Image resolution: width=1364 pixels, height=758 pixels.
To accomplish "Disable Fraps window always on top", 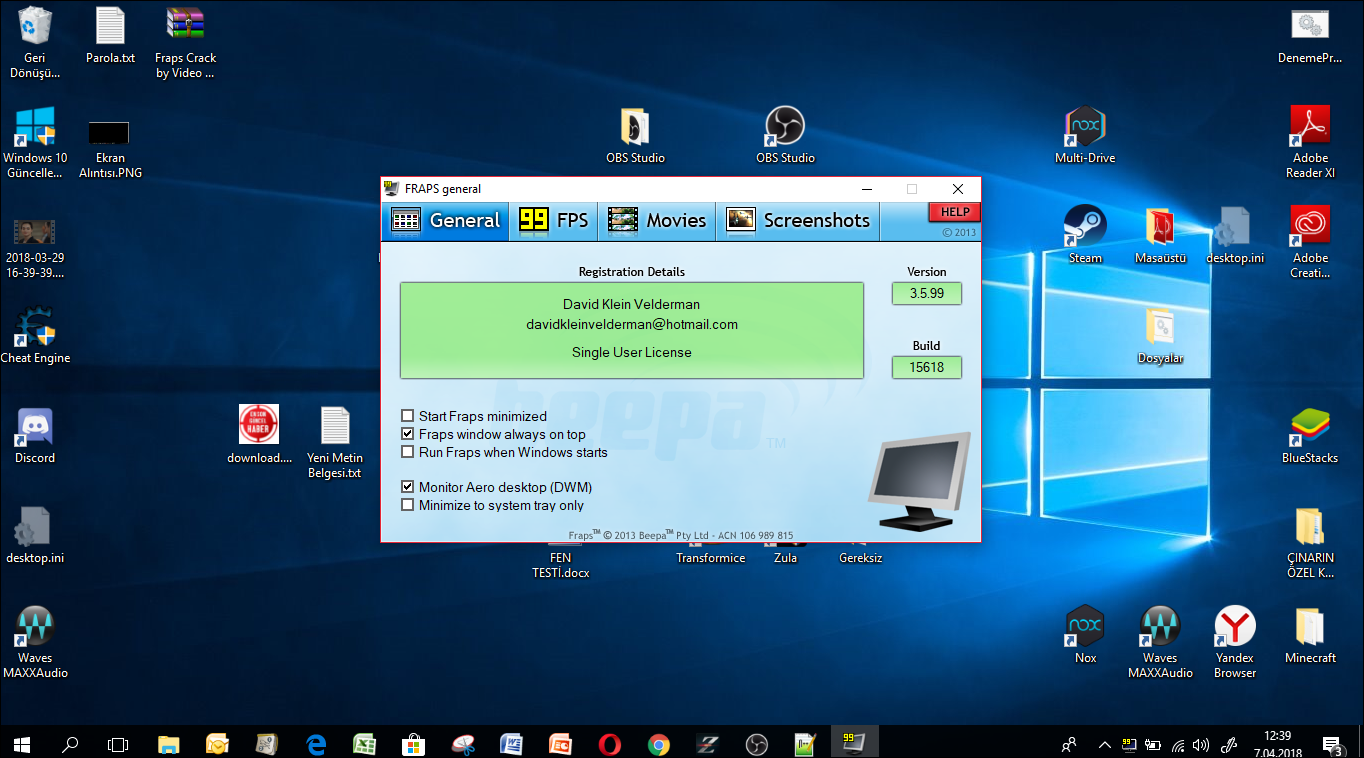I will (x=408, y=433).
